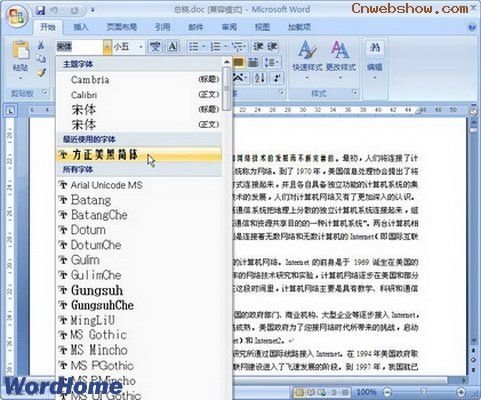
Task: Click the numbered list icon
Action: coord(215,47)
